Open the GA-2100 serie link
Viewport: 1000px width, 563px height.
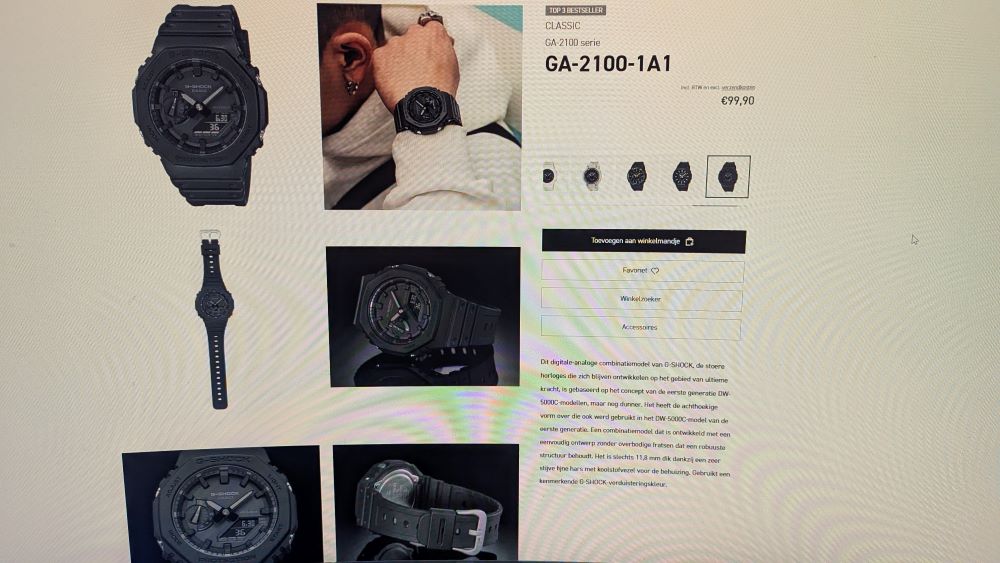(573, 43)
